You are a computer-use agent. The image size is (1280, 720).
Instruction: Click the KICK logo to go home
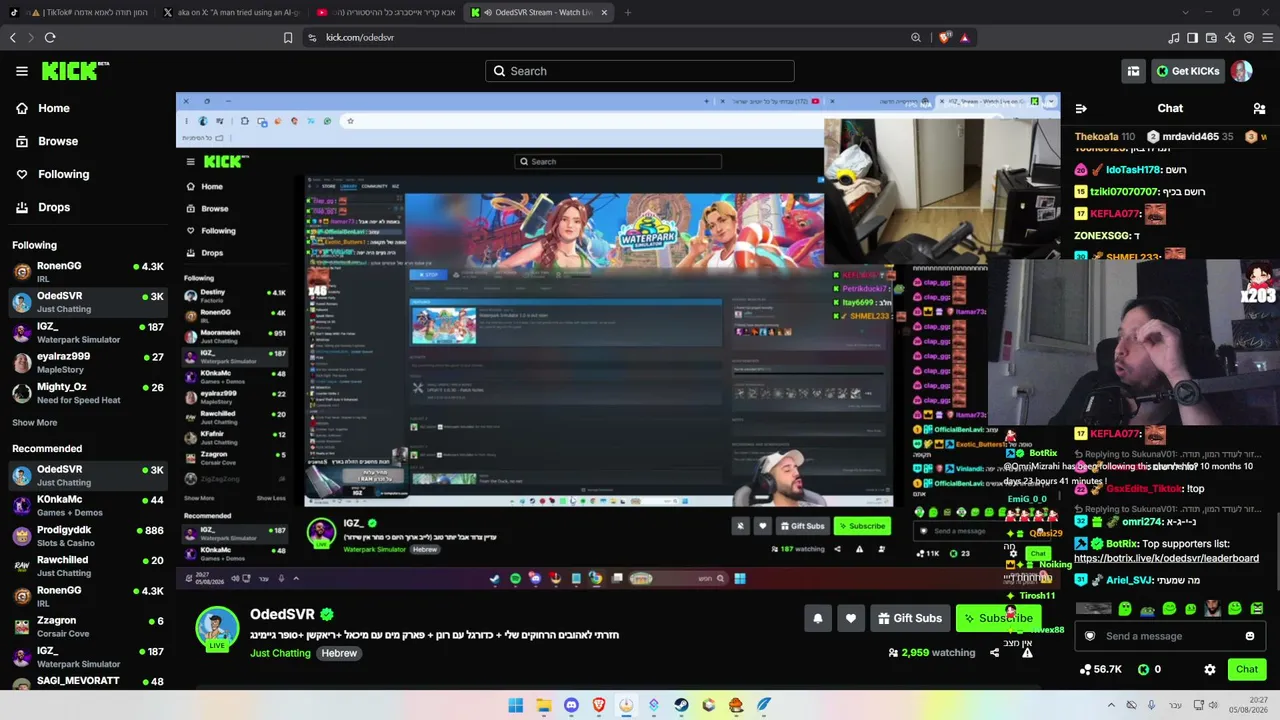pyautogui.click(x=75, y=71)
